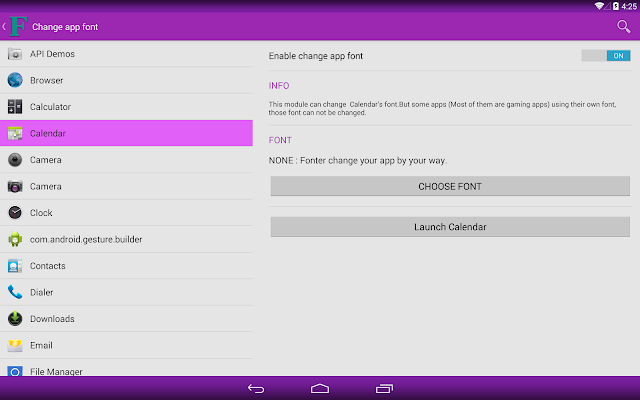Click the CHOOSE FONT button
Image resolution: width=640 pixels, height=400 pixels.
coord(450,187)
